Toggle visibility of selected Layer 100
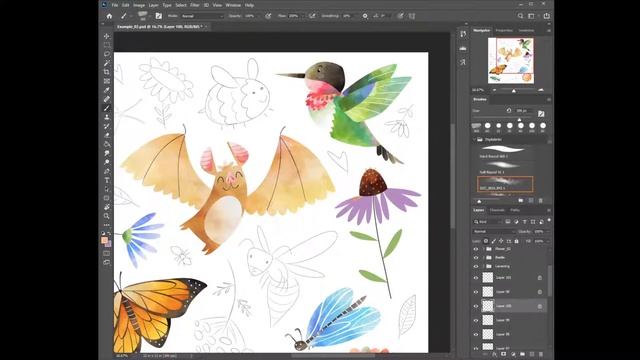 (476, 306)
